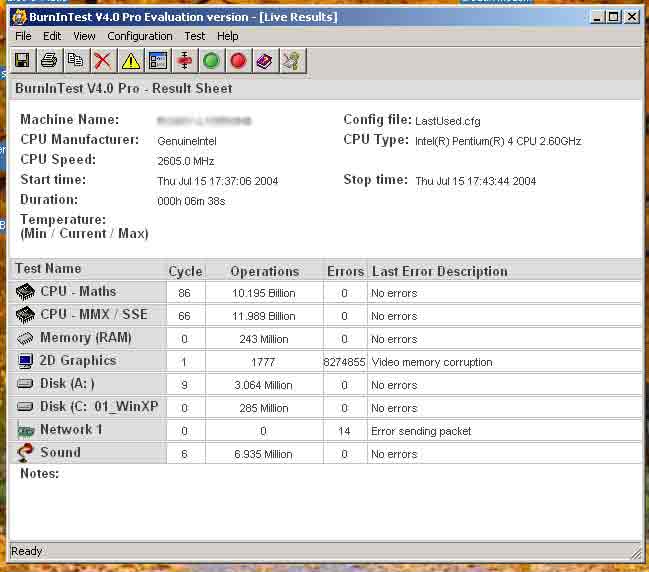Viewport: 649px width, 572px height.
Task: Stop tests with the red circle button
Action: click(238, 61)
